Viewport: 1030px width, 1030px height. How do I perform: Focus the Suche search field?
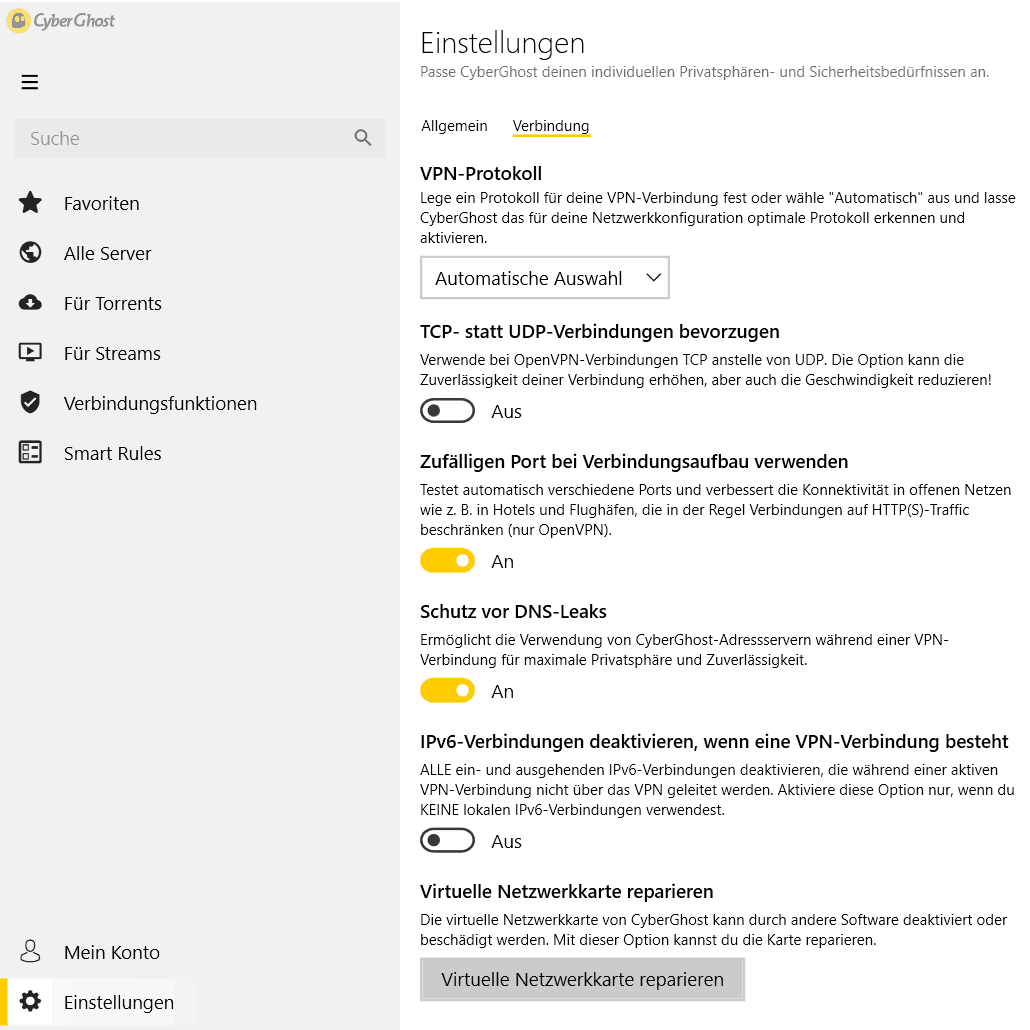[x=200, y=138]
